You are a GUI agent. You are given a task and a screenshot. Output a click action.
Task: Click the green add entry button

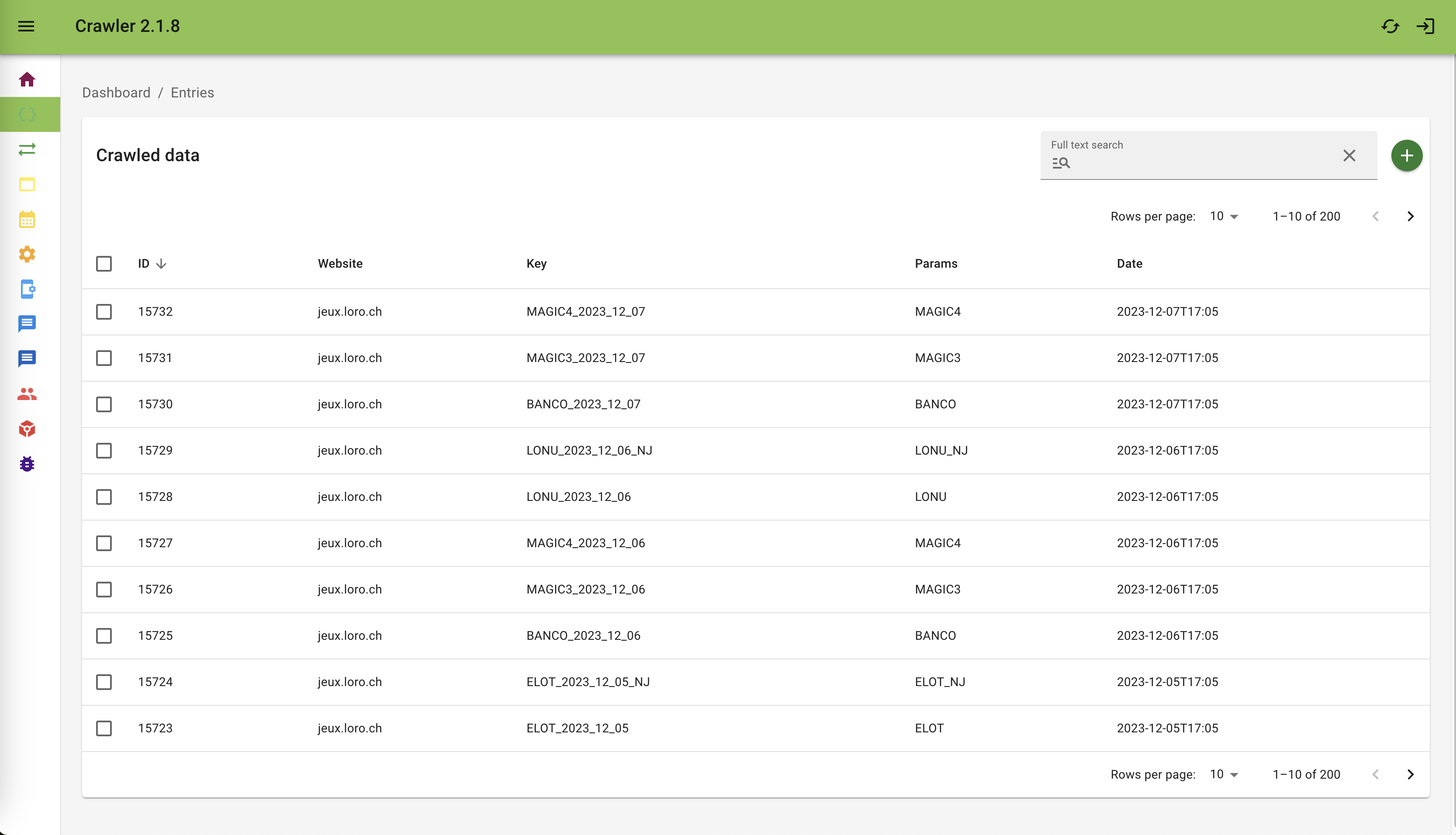1406,155
